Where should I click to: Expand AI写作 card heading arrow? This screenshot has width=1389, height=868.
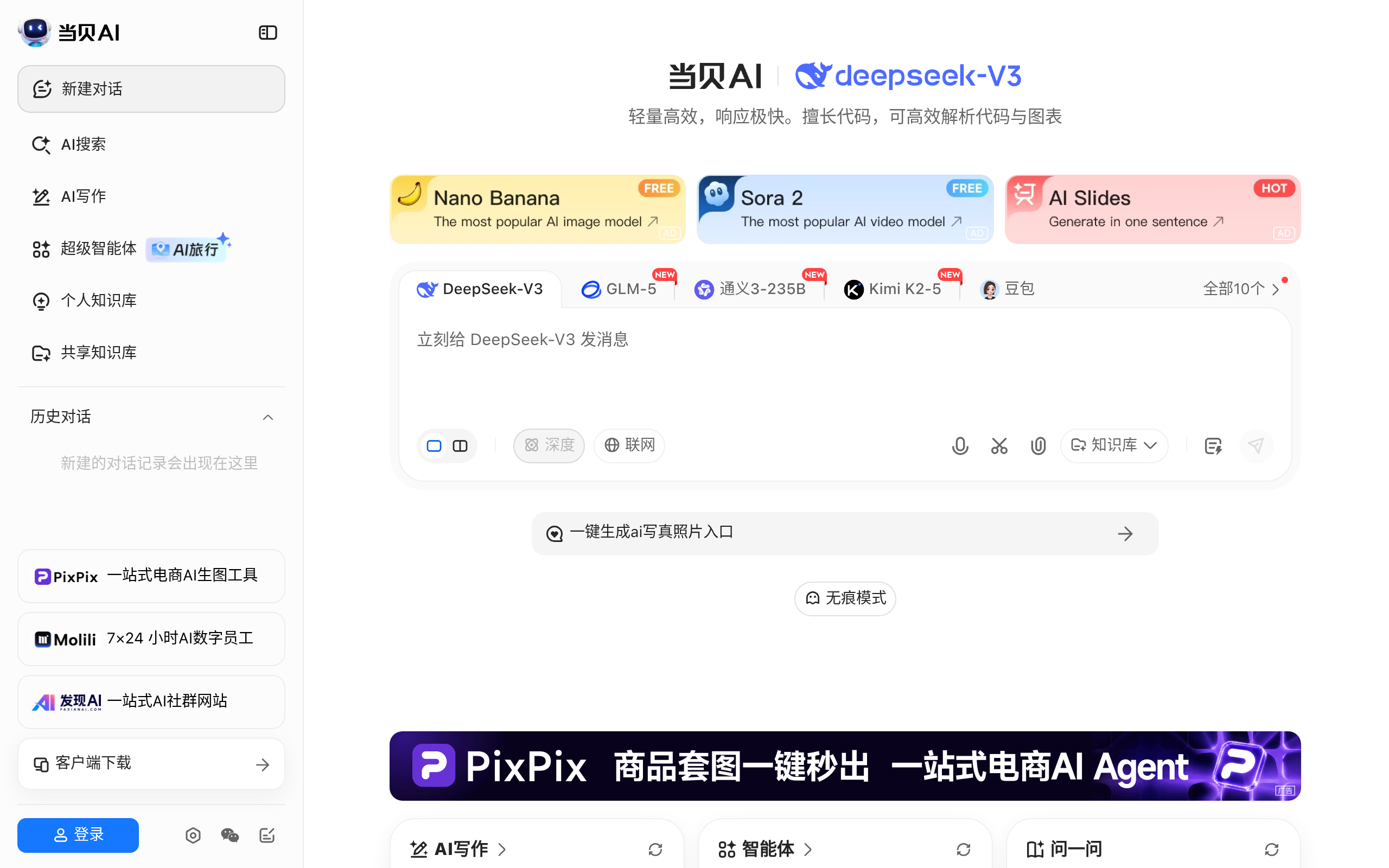502,849
